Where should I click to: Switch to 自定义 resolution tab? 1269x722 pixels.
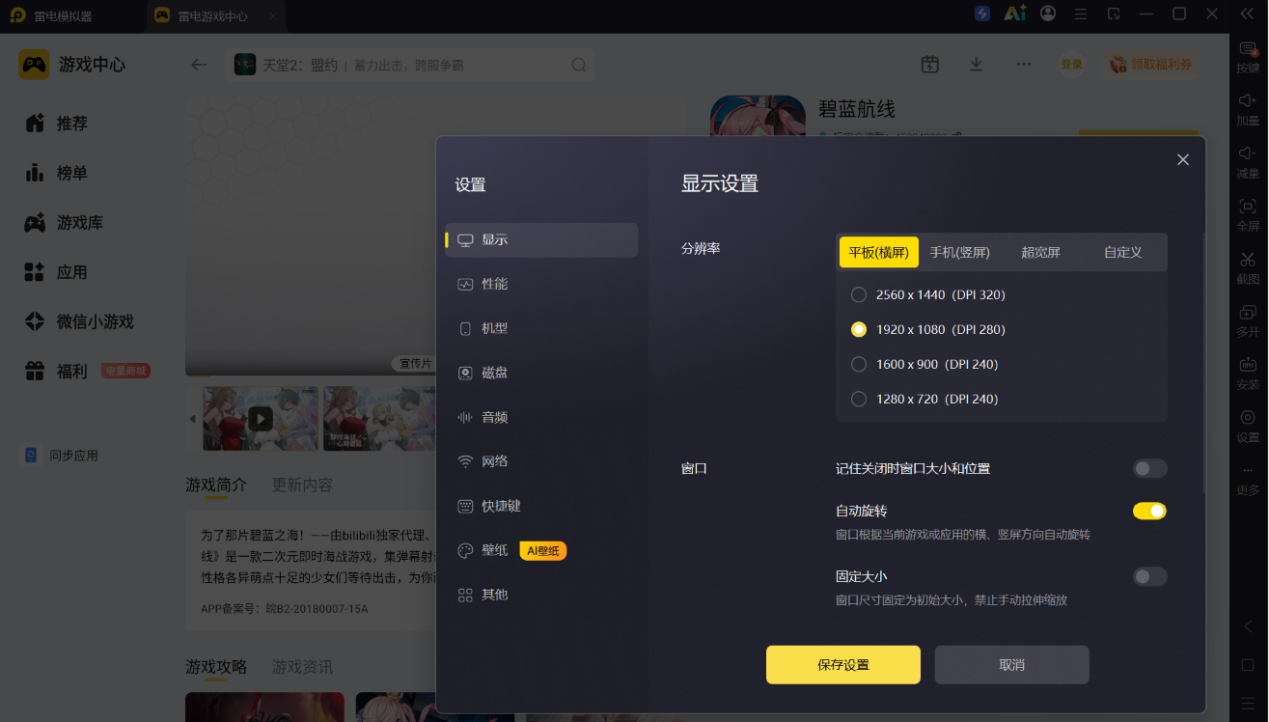click(1123, 252)
